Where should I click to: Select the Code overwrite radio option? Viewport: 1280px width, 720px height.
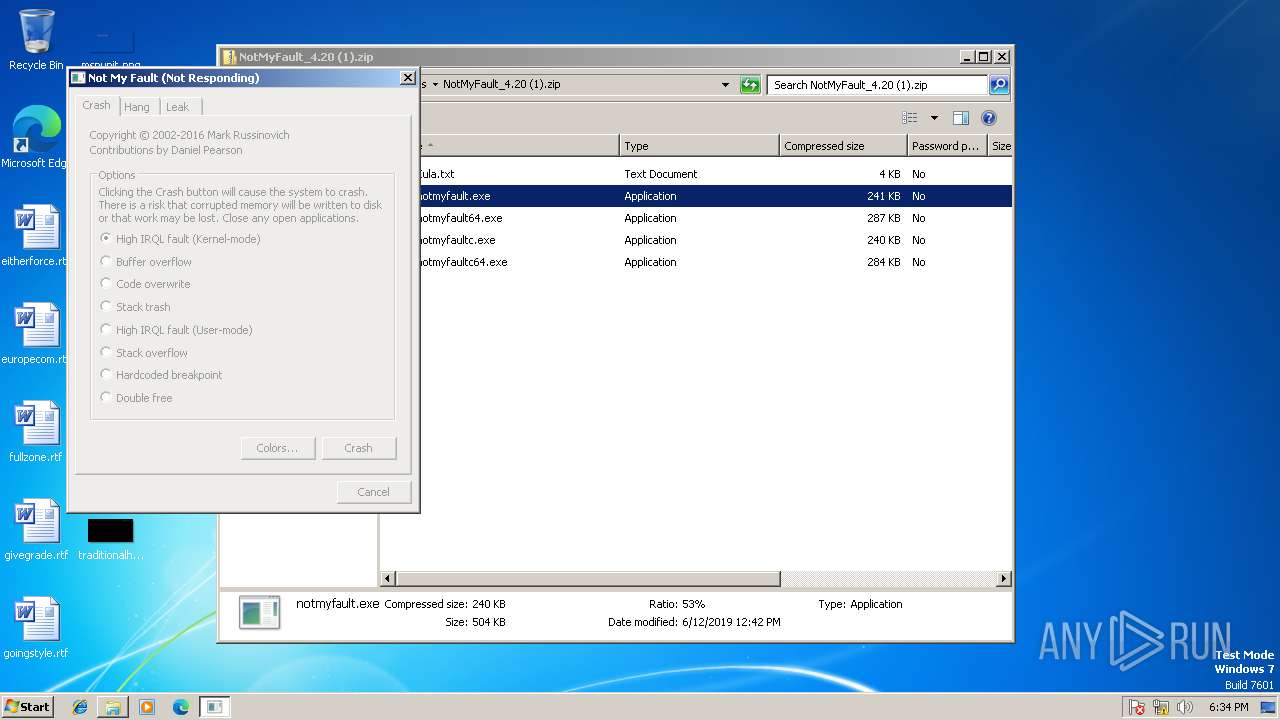pos(145,284)
